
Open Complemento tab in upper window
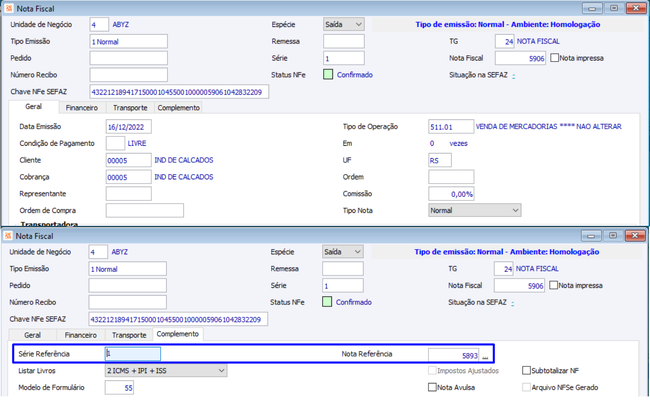coord(179,108)
